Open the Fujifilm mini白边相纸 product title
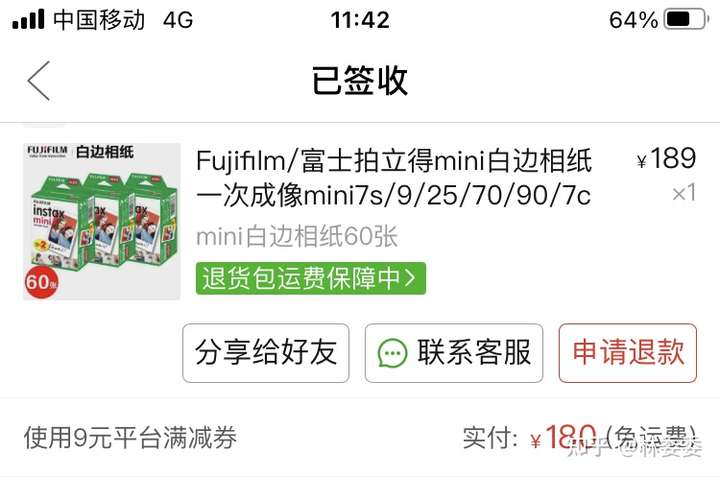 pyautogui.click(x=394, y=178)
